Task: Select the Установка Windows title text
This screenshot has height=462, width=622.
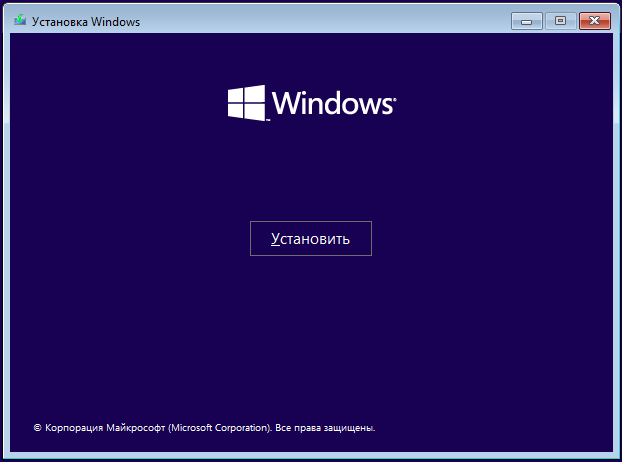Action: coord(86,22)
